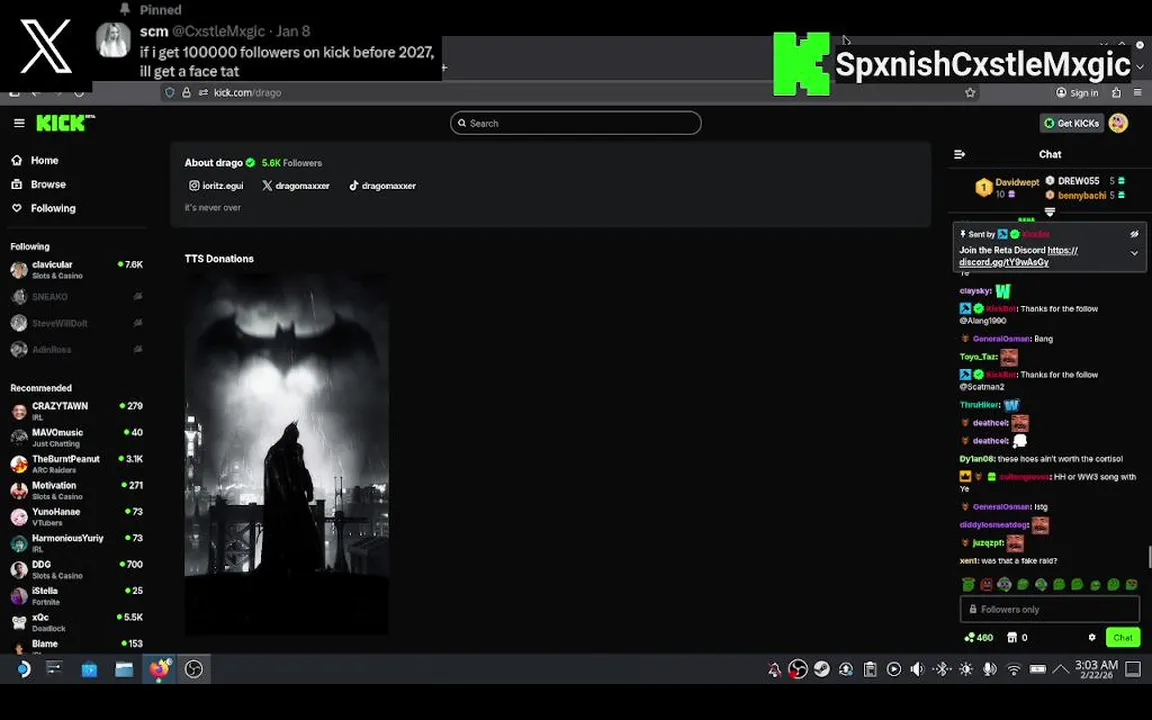Click Firefox tracking protection shield icon

[x=170, y=93]
